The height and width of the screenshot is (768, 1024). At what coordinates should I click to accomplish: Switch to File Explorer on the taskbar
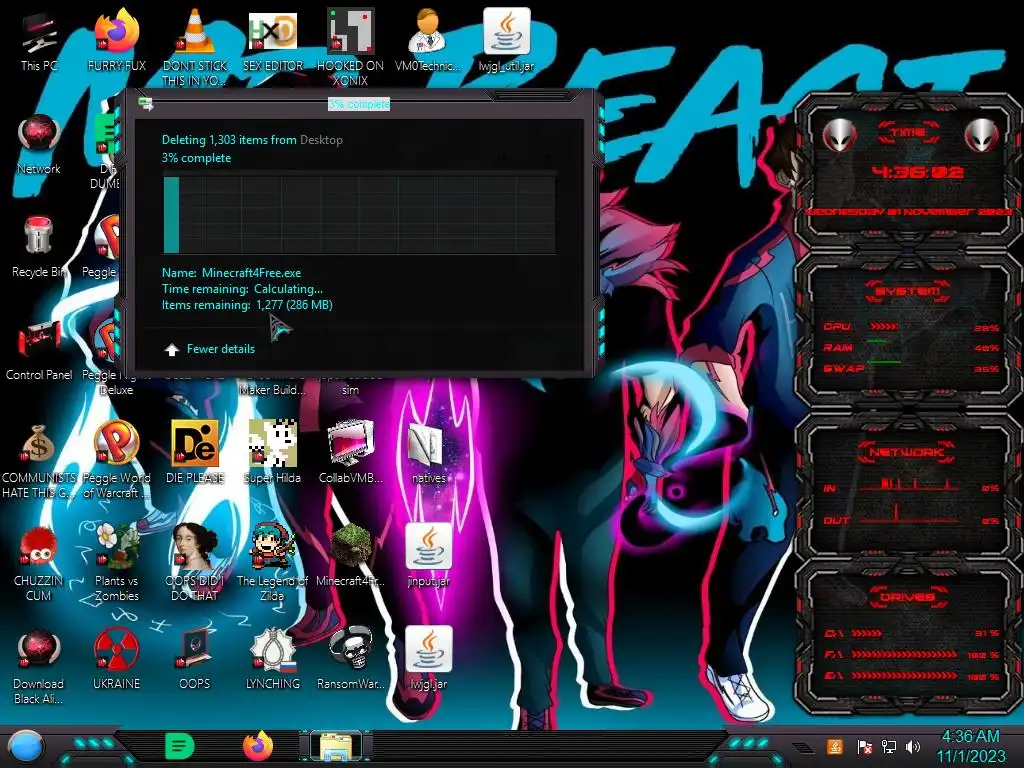(x=336, y=746)
